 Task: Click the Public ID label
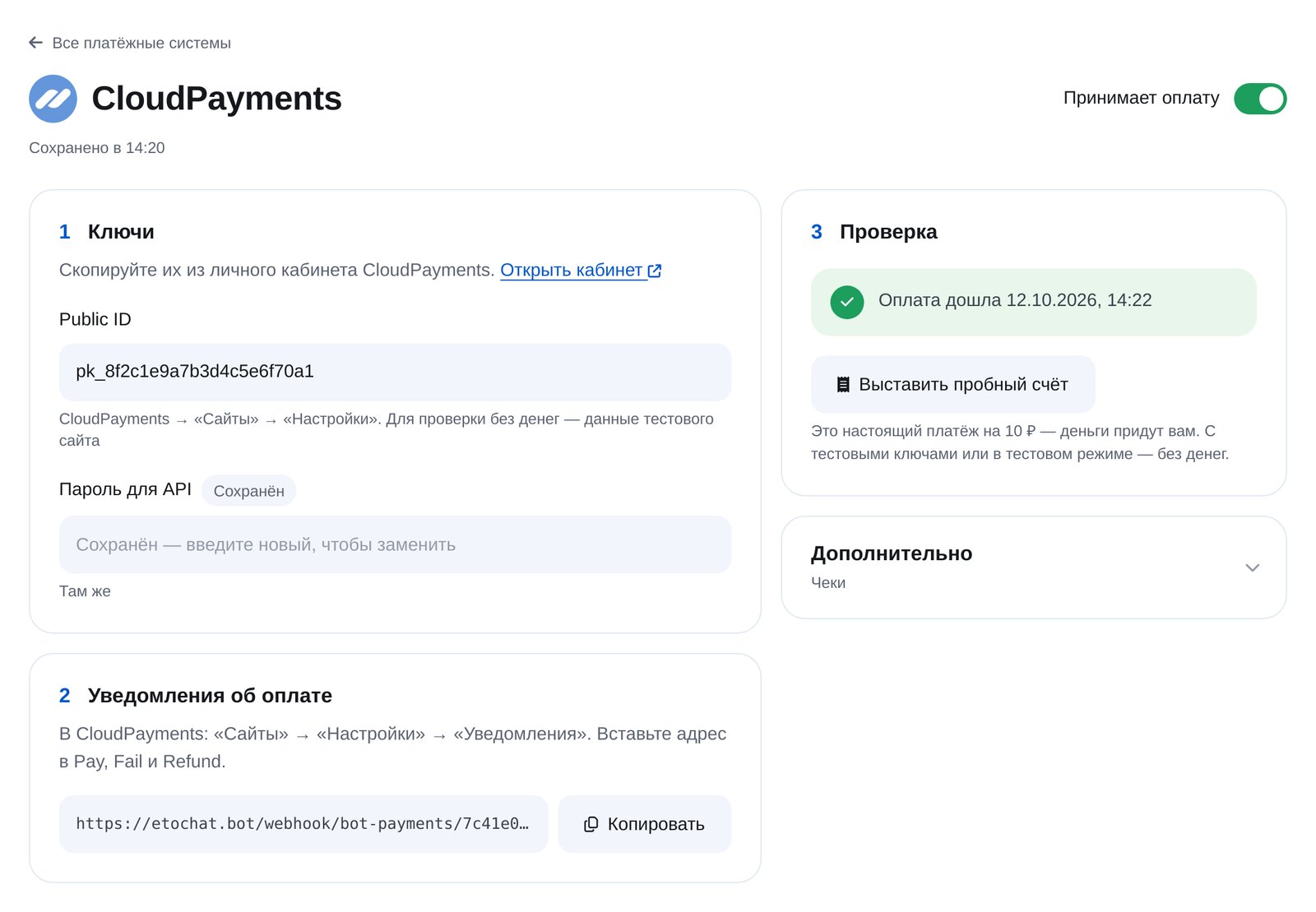pos(95,319)
